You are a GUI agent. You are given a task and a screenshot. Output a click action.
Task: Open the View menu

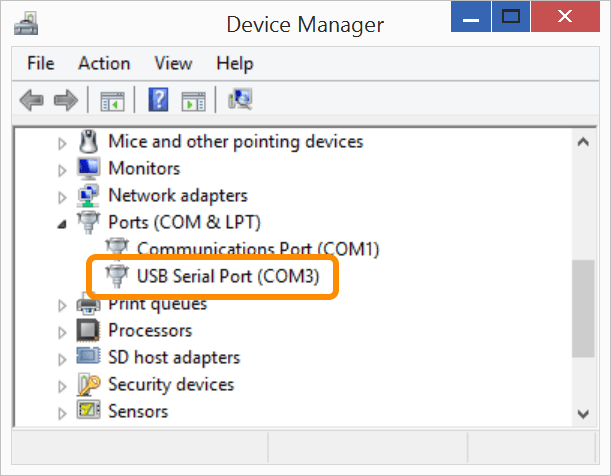173,63
